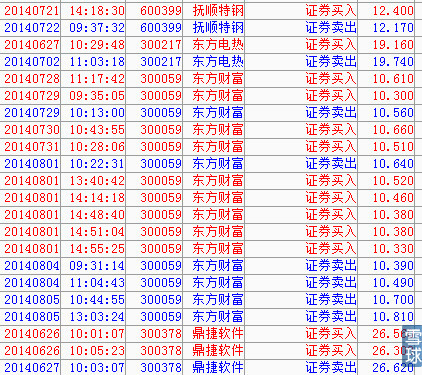The width and height of the screenshot is (422, 375).
Task: Click the price 10.700
Action: [393, 300]
